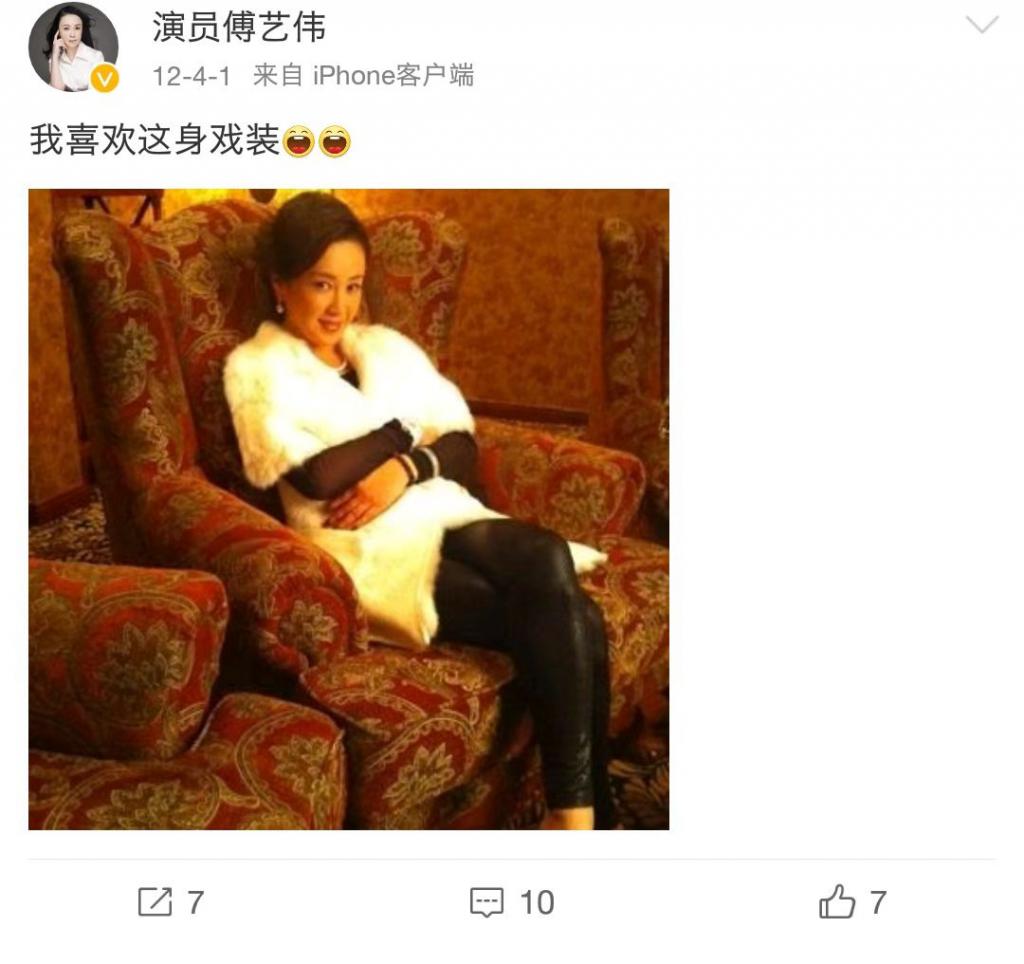Viewport: 1024px width, 964px height.
Task: Tap the orange verified V badge
Action: [x=104, y=79]
